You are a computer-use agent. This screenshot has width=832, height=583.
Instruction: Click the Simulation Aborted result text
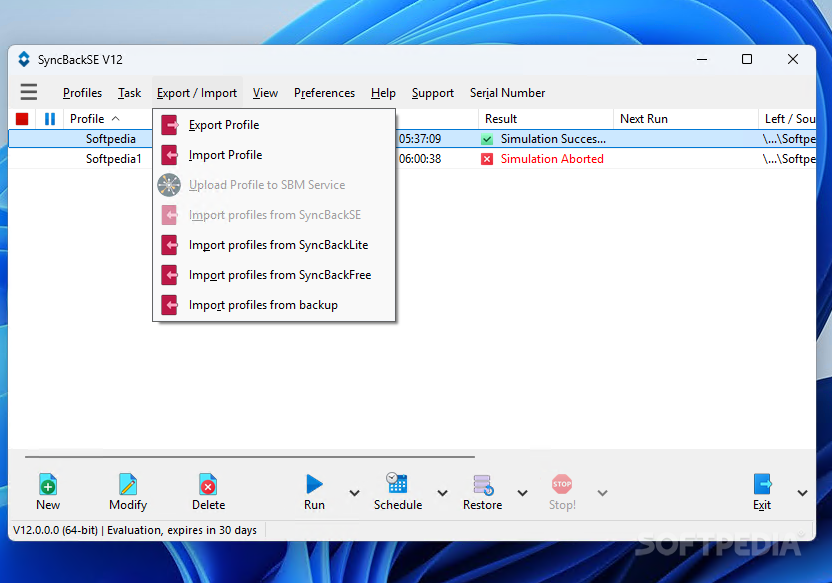pyautogui.click(x=552, y=159)
